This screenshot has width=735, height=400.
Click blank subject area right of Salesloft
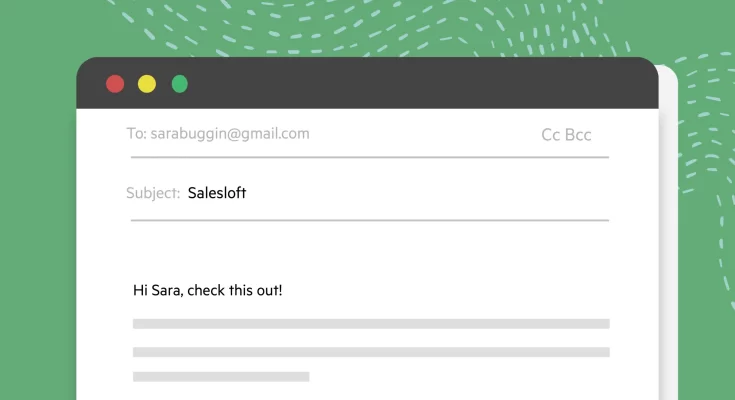(x=427, y=193)
